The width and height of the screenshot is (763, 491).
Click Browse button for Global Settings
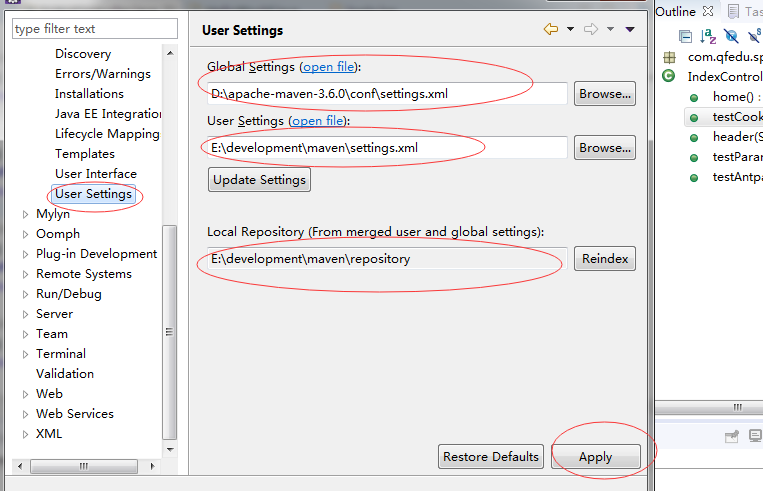coord(605,94)
